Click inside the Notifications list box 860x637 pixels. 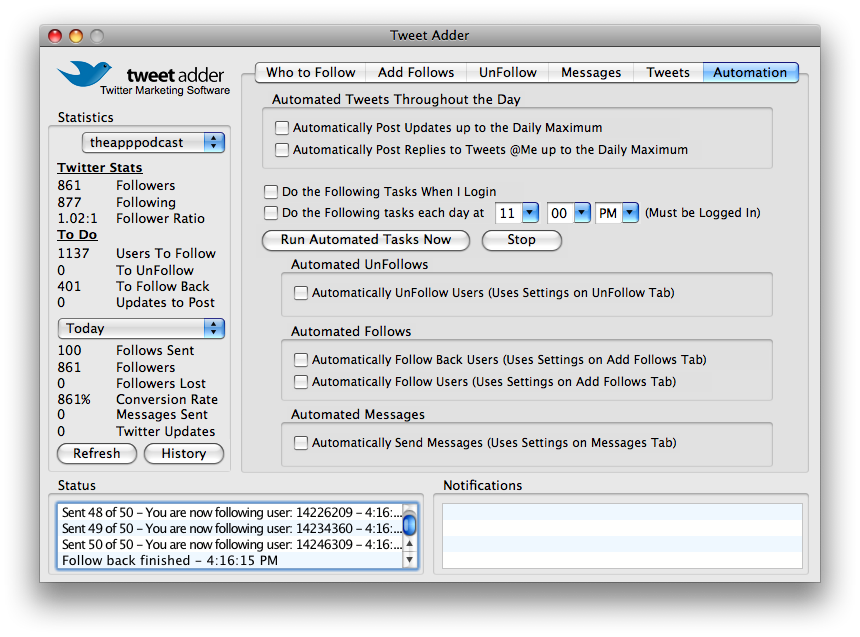click(622, 536)
